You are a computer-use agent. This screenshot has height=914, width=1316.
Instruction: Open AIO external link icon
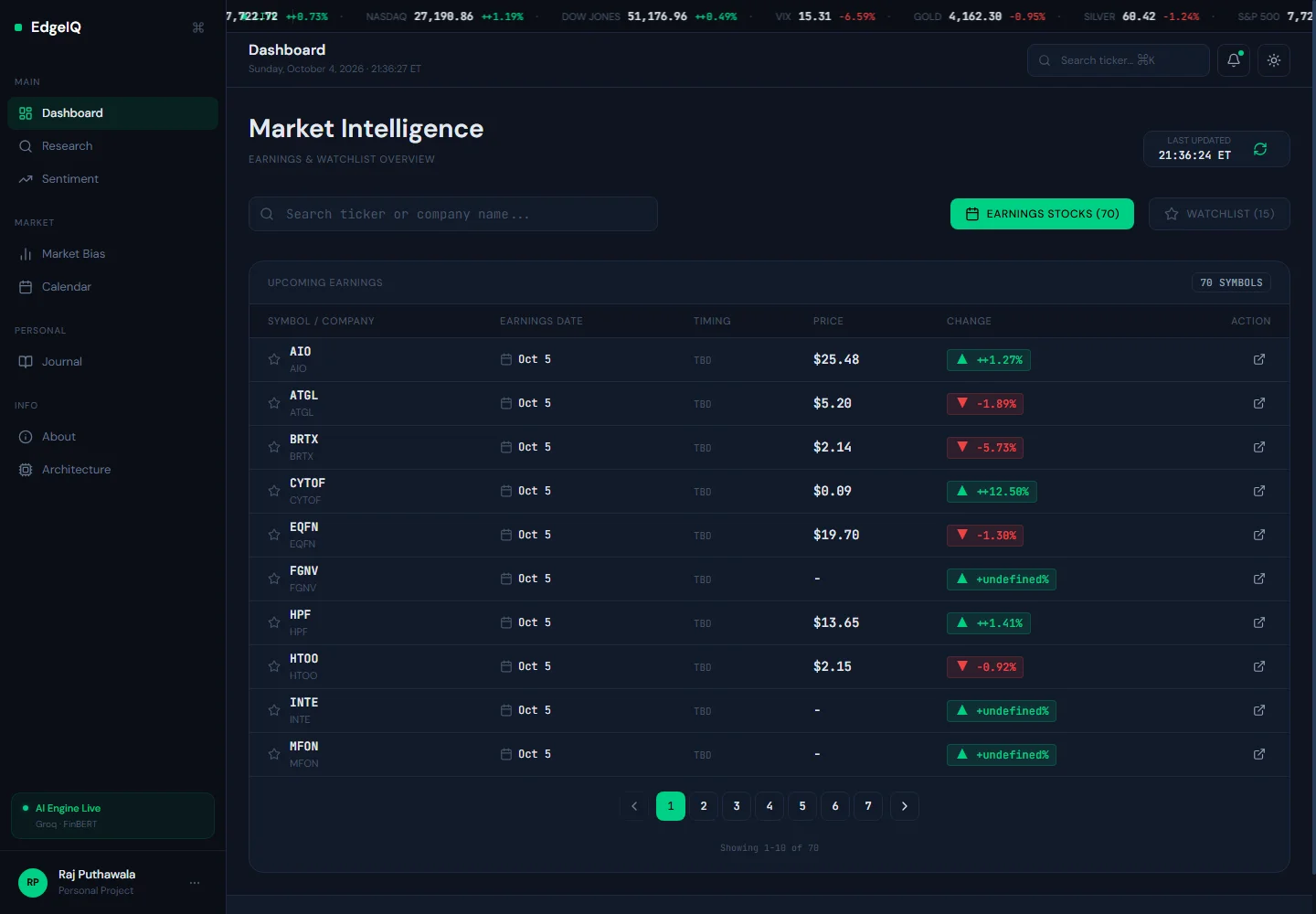[x=1259, y=359]
